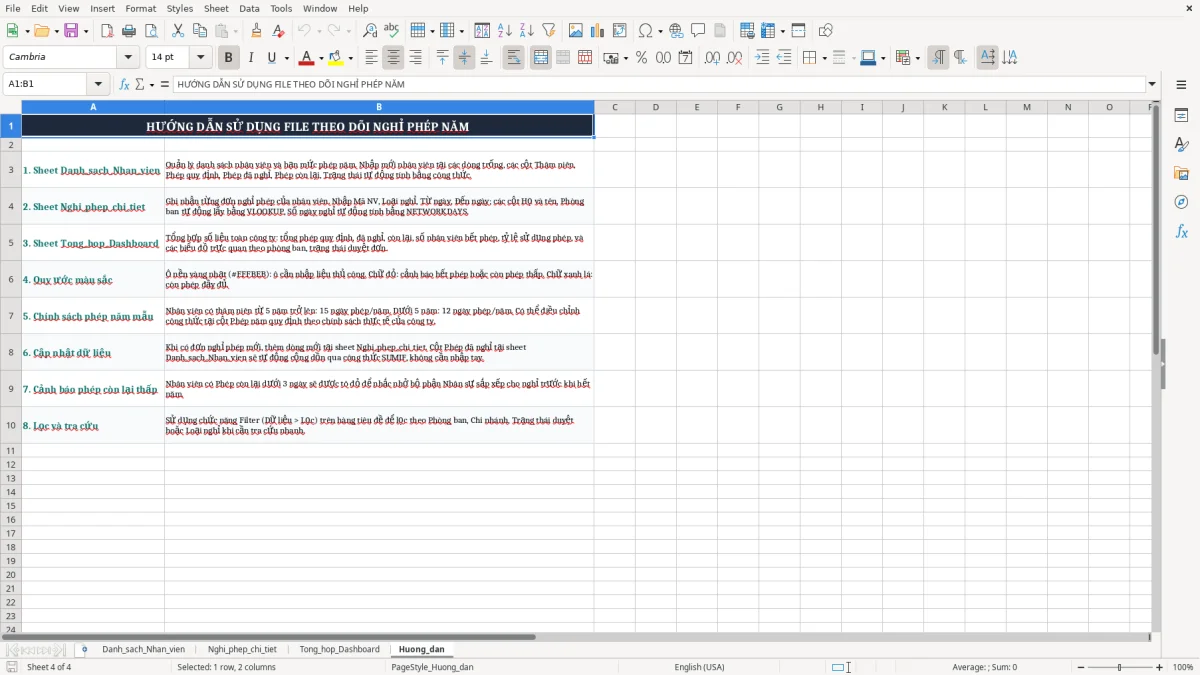The height and width of the screenshot is (675, 1200).
Task: Click the formula input line
Action: [659, 84]
